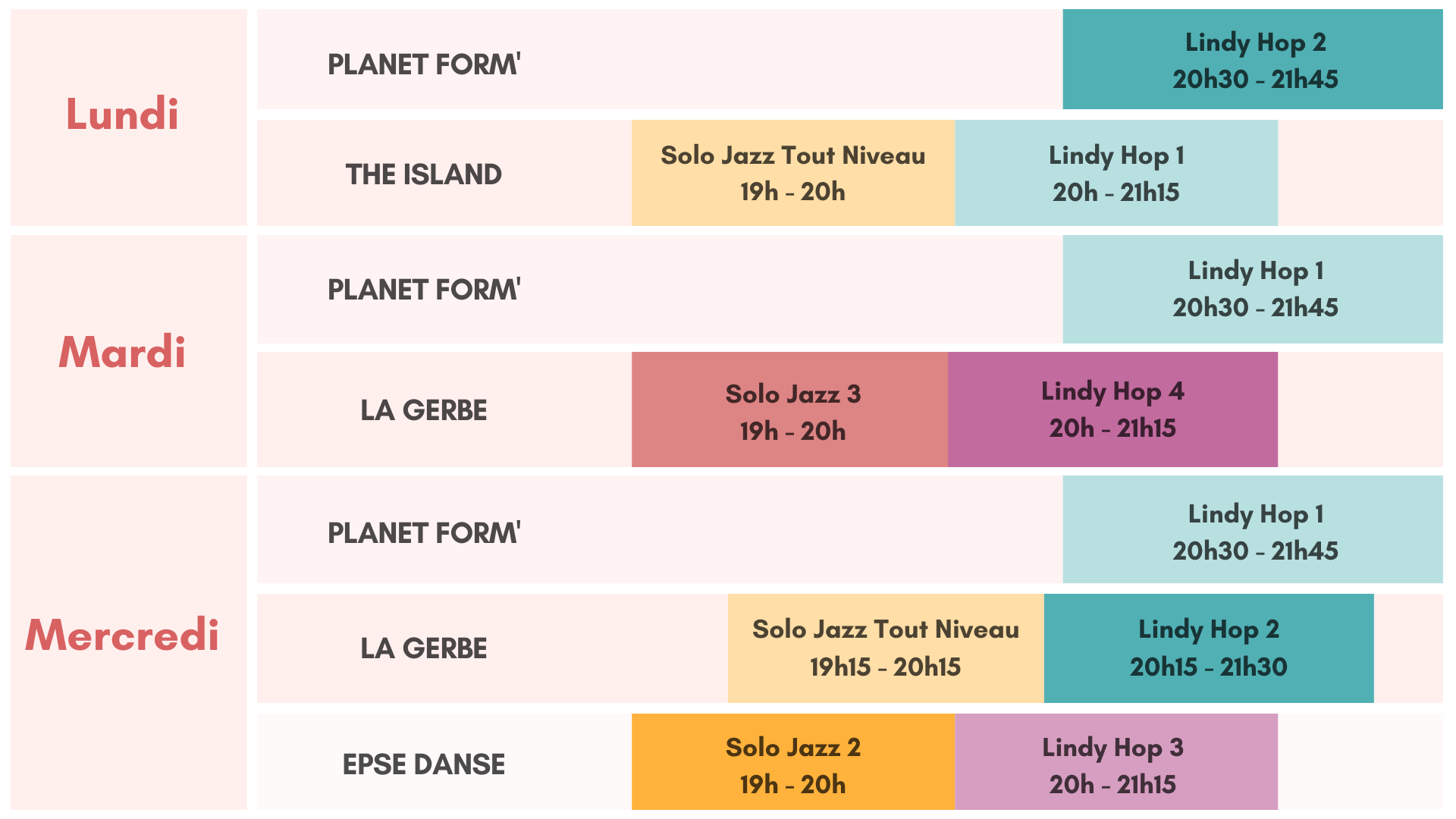
Task: Click Tuesday's LA GERBE venue label
Action: click(x=424, y=410)
